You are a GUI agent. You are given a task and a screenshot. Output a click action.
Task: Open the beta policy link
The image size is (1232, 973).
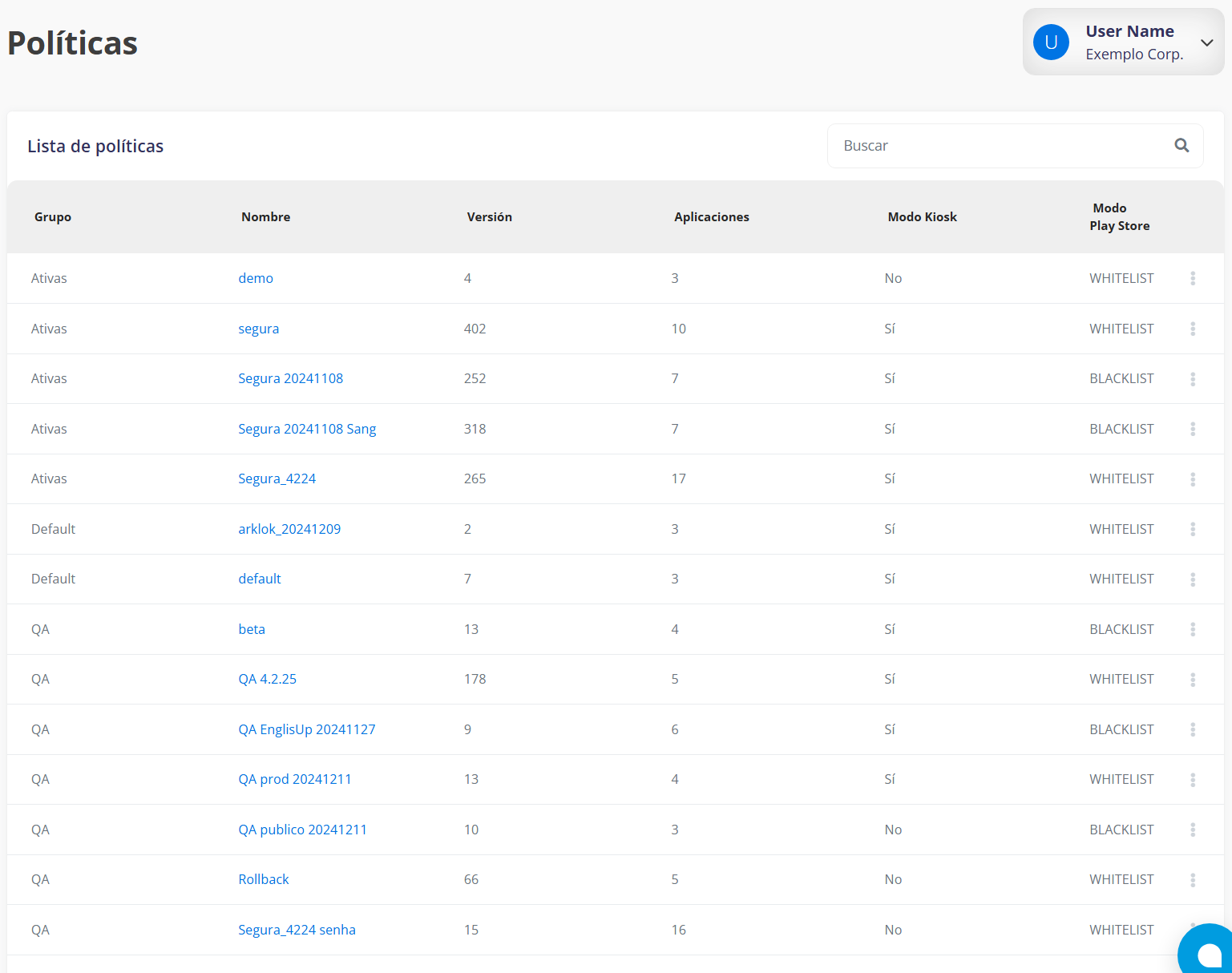252,629
